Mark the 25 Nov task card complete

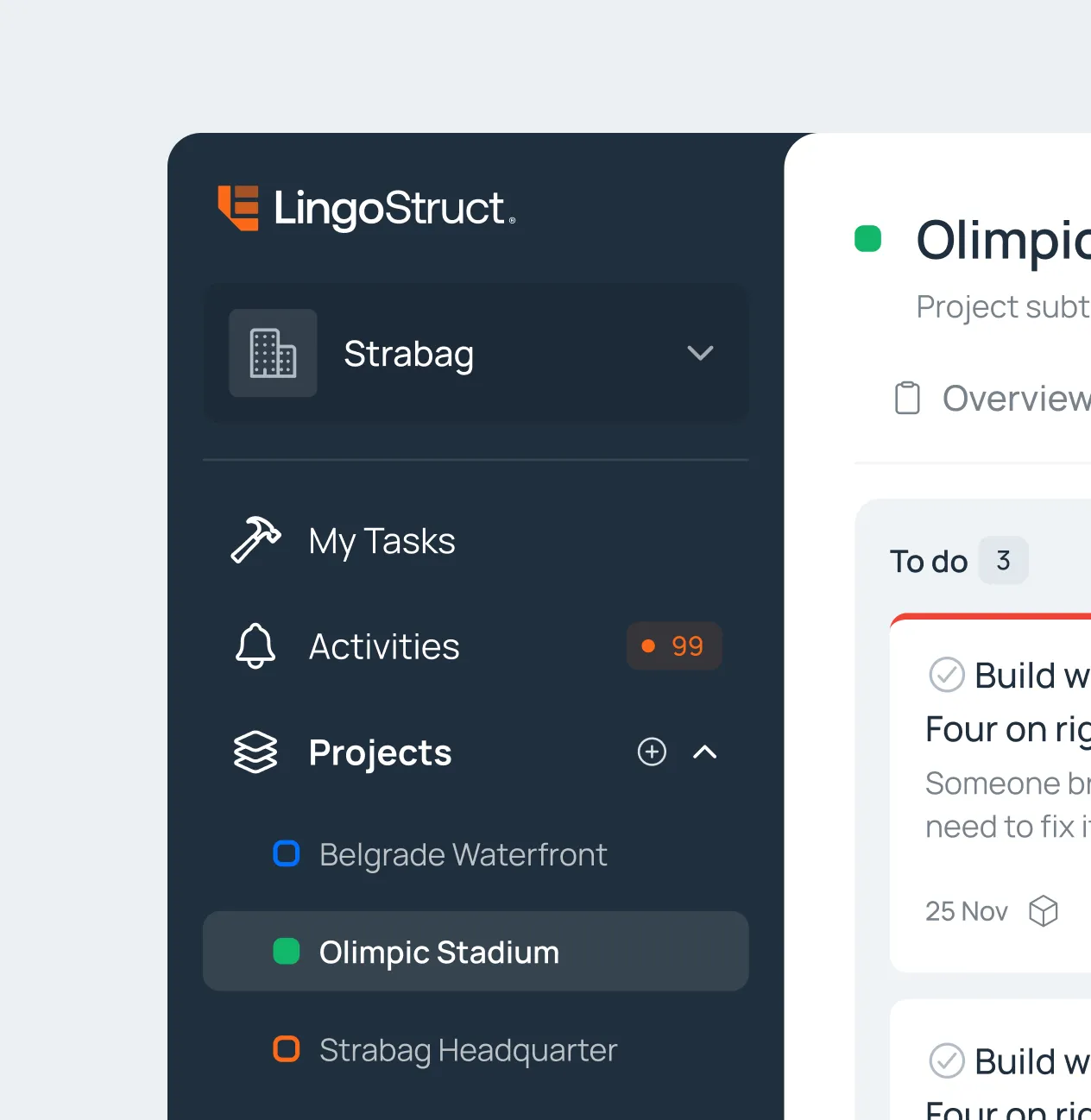pos(946,675)
